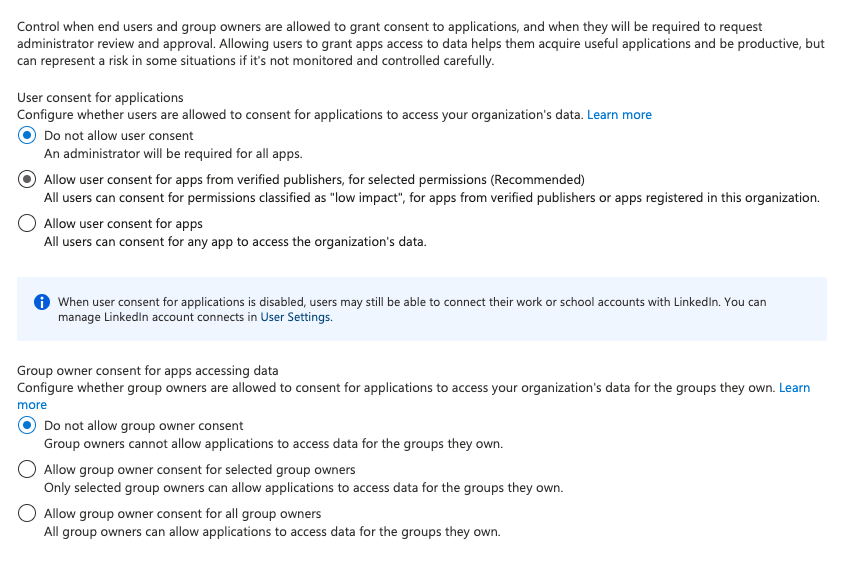Select the 'Allow user consent for apps' radio button
This screenshot has height=563, width=849.
[27, 224]
